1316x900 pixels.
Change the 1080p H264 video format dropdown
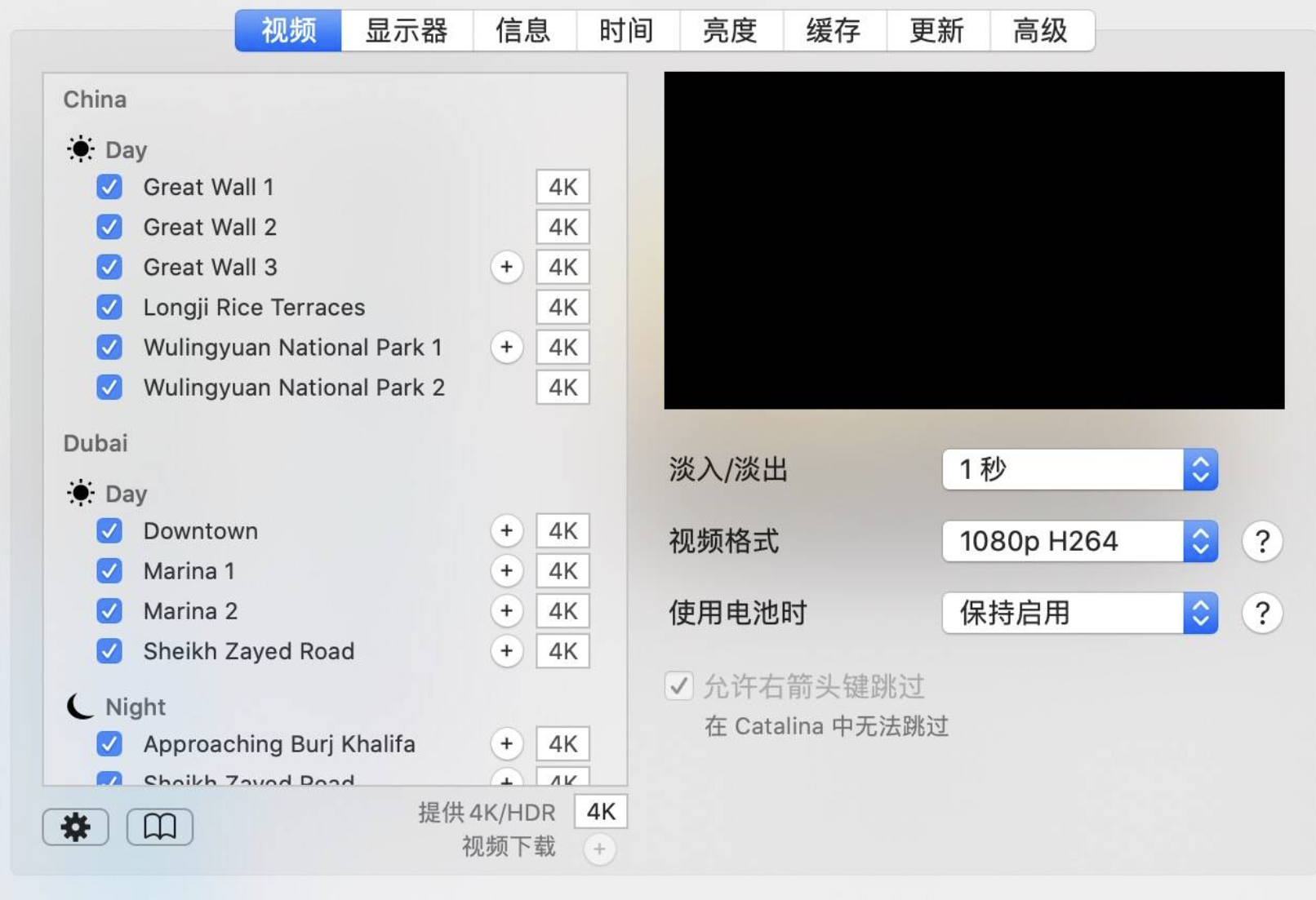1079,540
